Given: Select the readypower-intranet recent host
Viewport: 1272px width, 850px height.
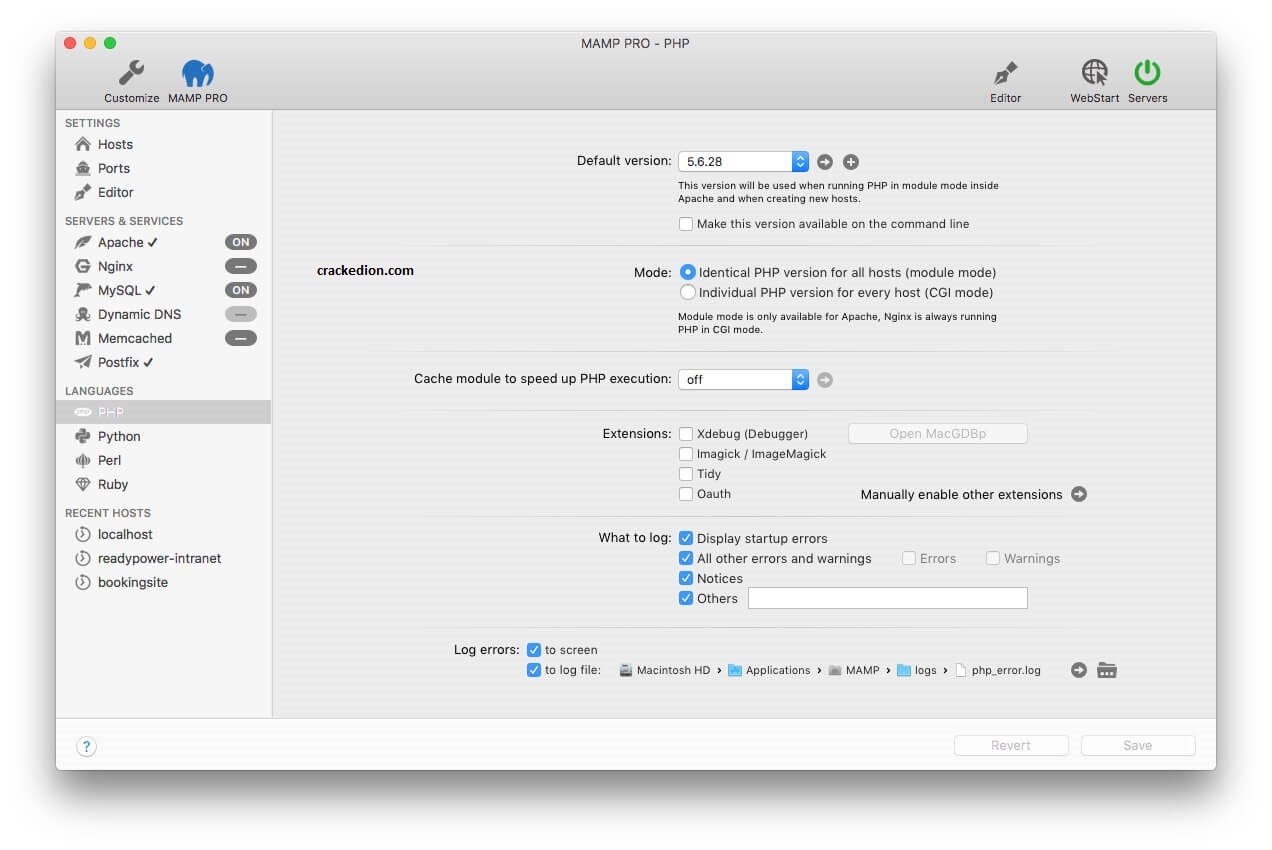Looking at the screenshot, I should (x=163, y=558).
